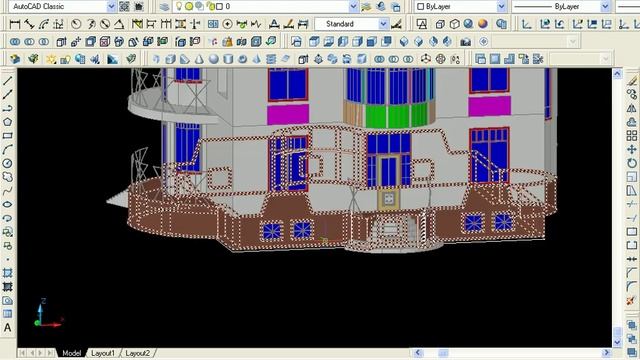Click the Single Viewport icon
The height and width of the screenshot is (360, 640).
[495, 59]
